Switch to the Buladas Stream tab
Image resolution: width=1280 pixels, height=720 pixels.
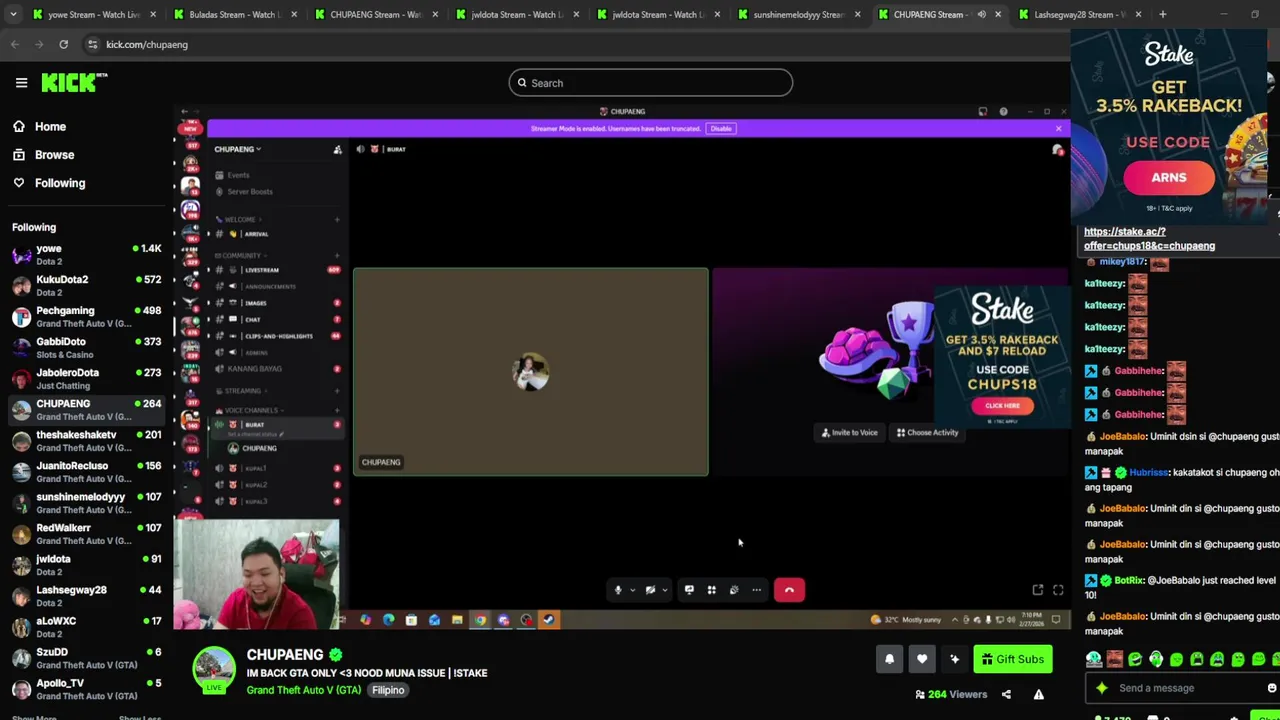coord(235,14)
